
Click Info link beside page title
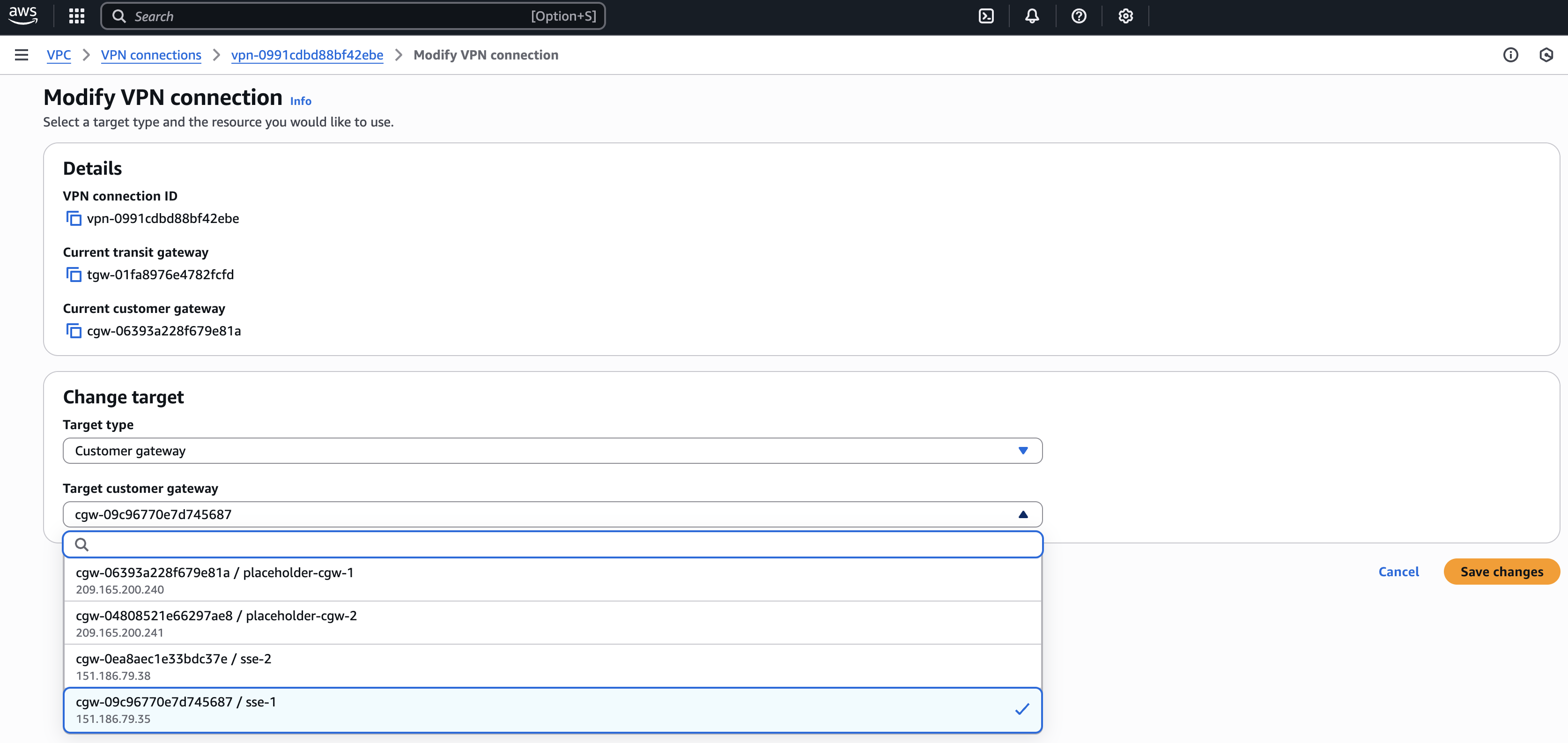301,101
